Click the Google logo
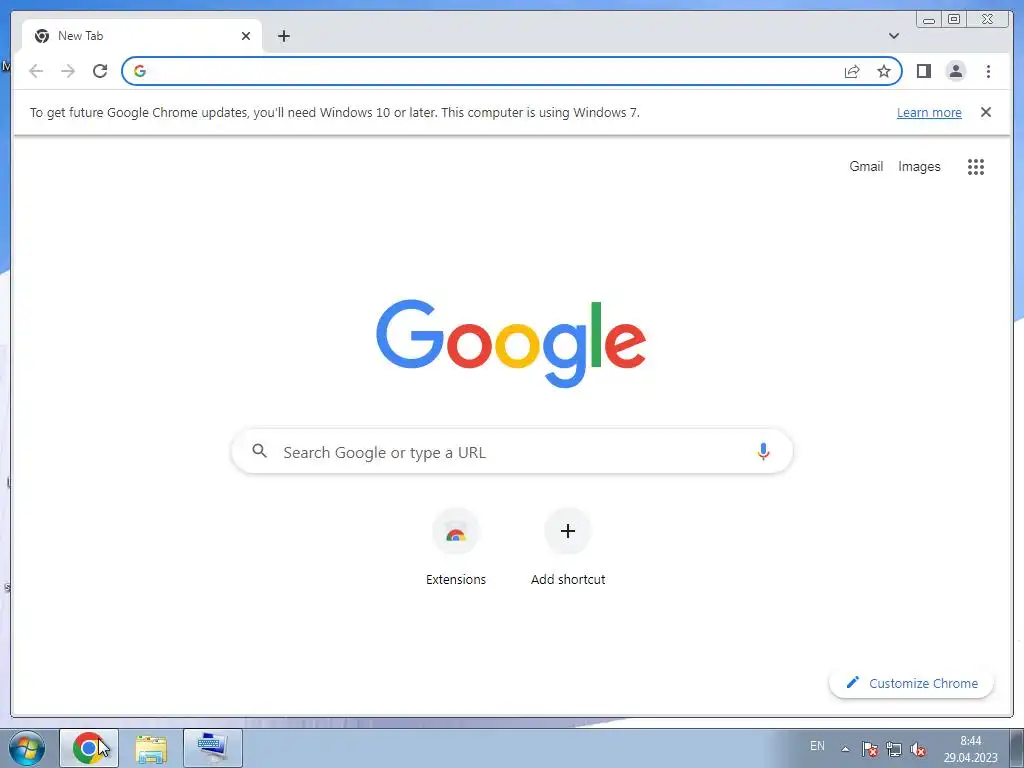 [511, 342]
